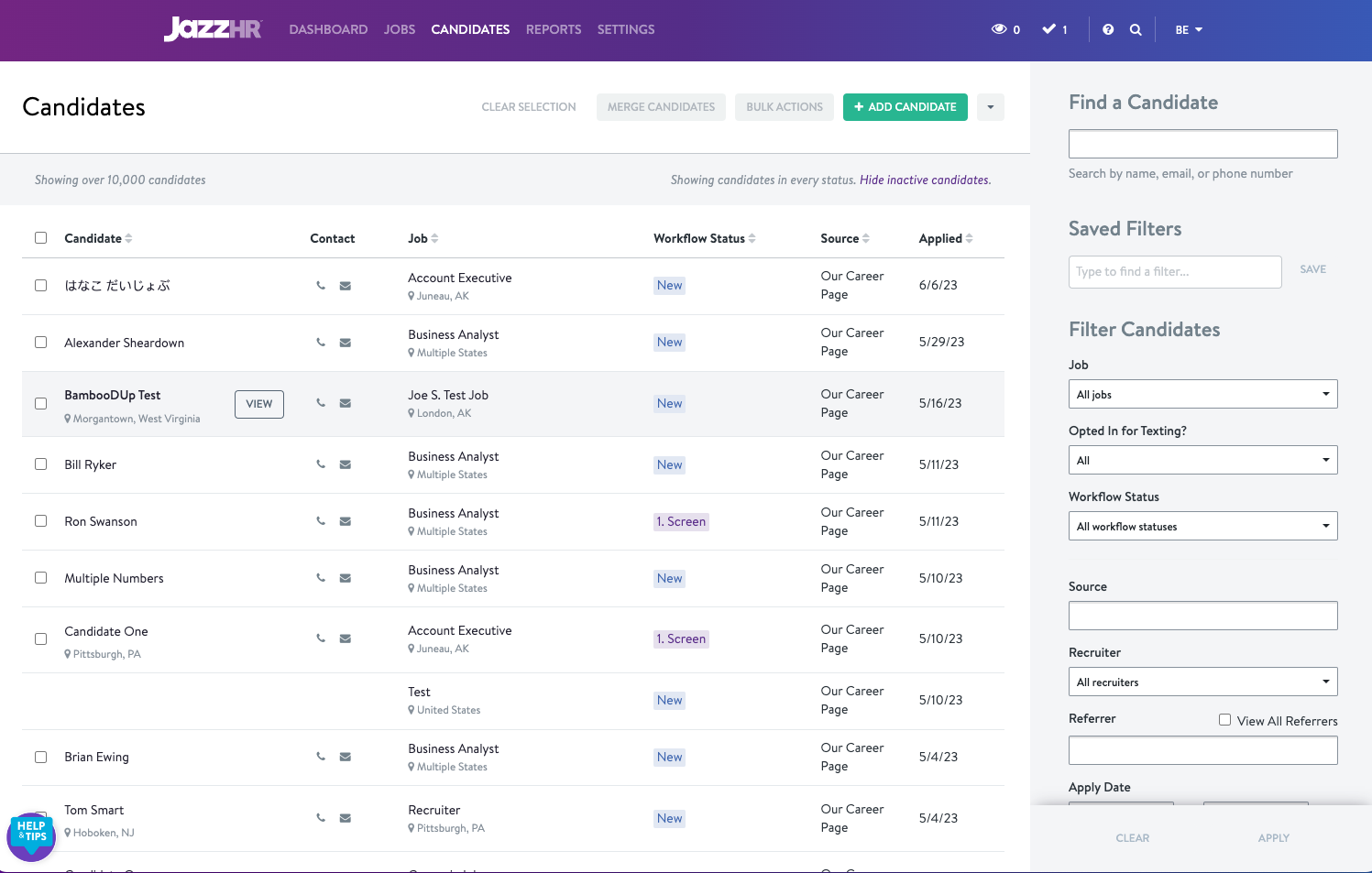Click the Add Candidate button
1372x873 pixels.
tap(906, 107)
